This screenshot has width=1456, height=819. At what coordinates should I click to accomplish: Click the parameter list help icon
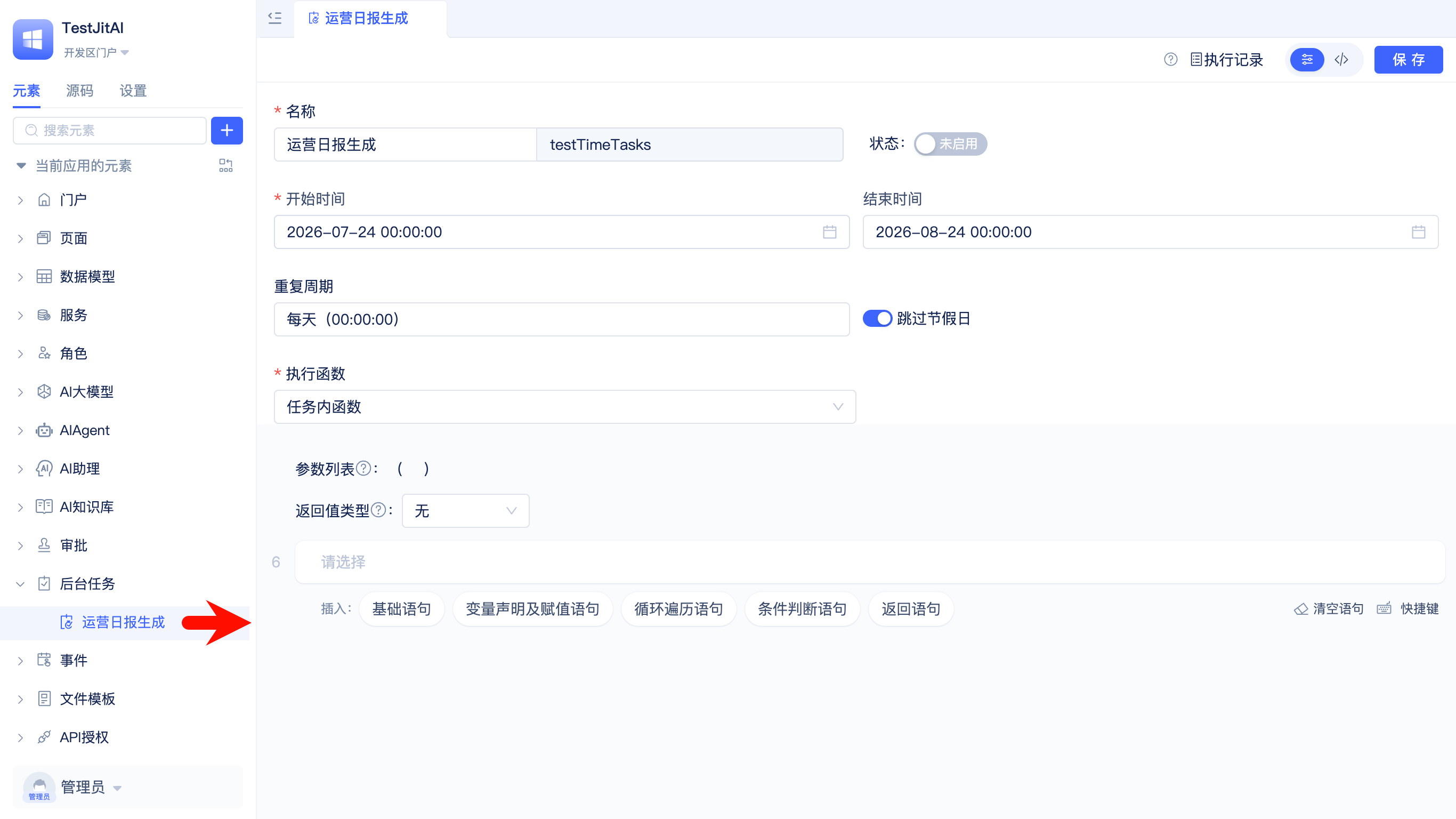point(364,468)
